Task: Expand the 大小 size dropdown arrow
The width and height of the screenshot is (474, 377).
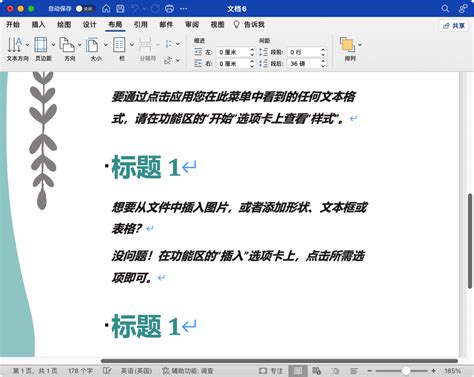Action: [105, 45]
